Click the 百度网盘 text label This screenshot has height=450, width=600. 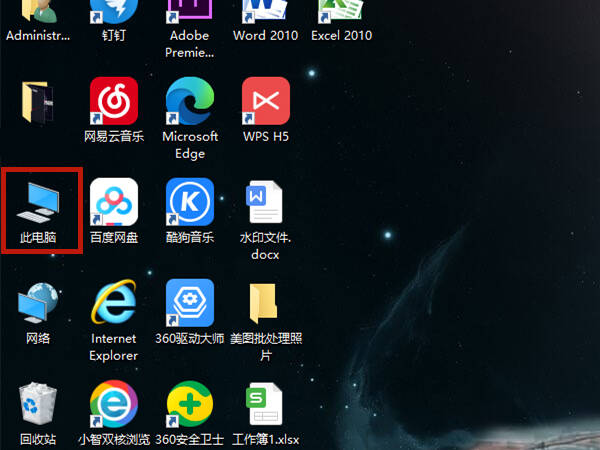click(x=114, y=238)
